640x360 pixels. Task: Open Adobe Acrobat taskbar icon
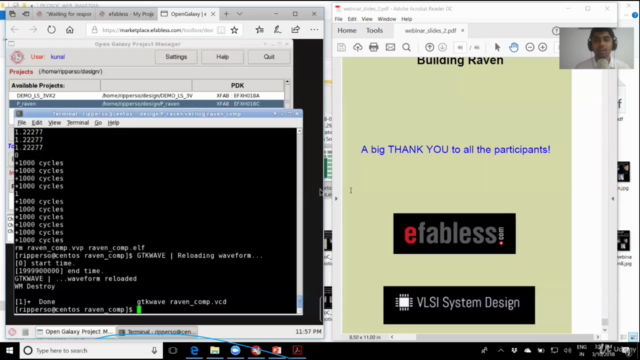297,351
